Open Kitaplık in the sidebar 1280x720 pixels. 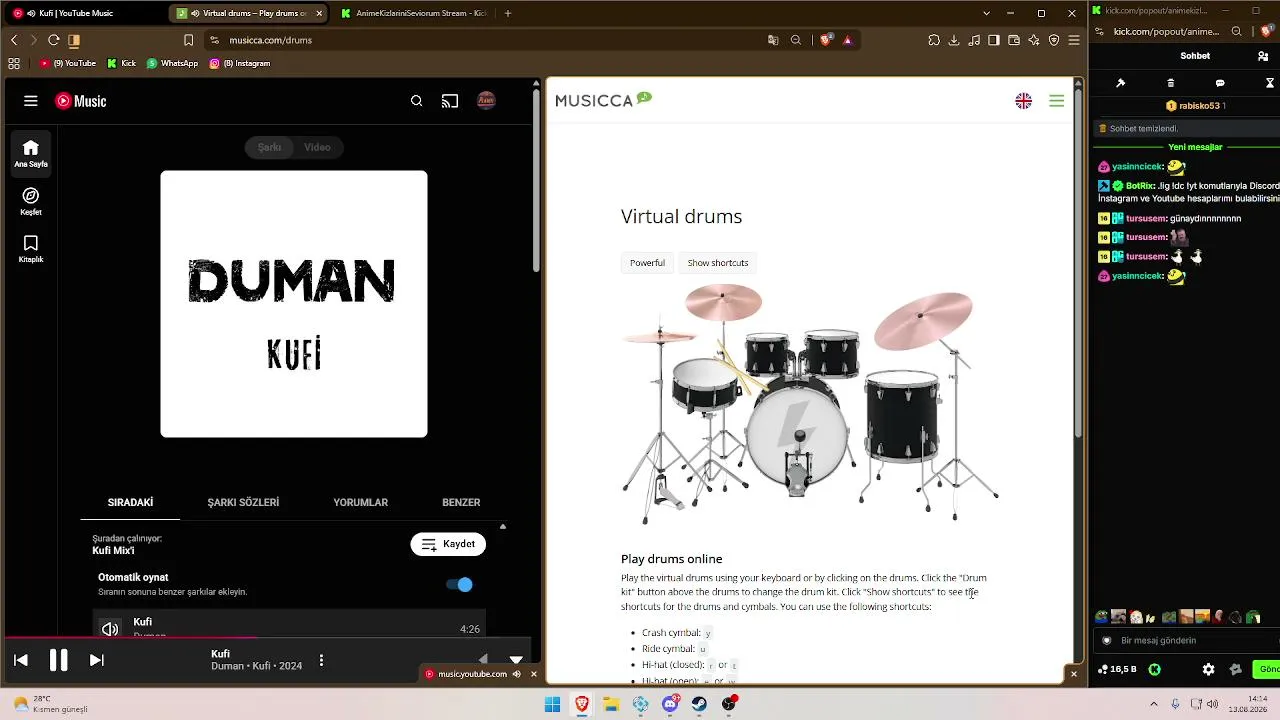31,249
